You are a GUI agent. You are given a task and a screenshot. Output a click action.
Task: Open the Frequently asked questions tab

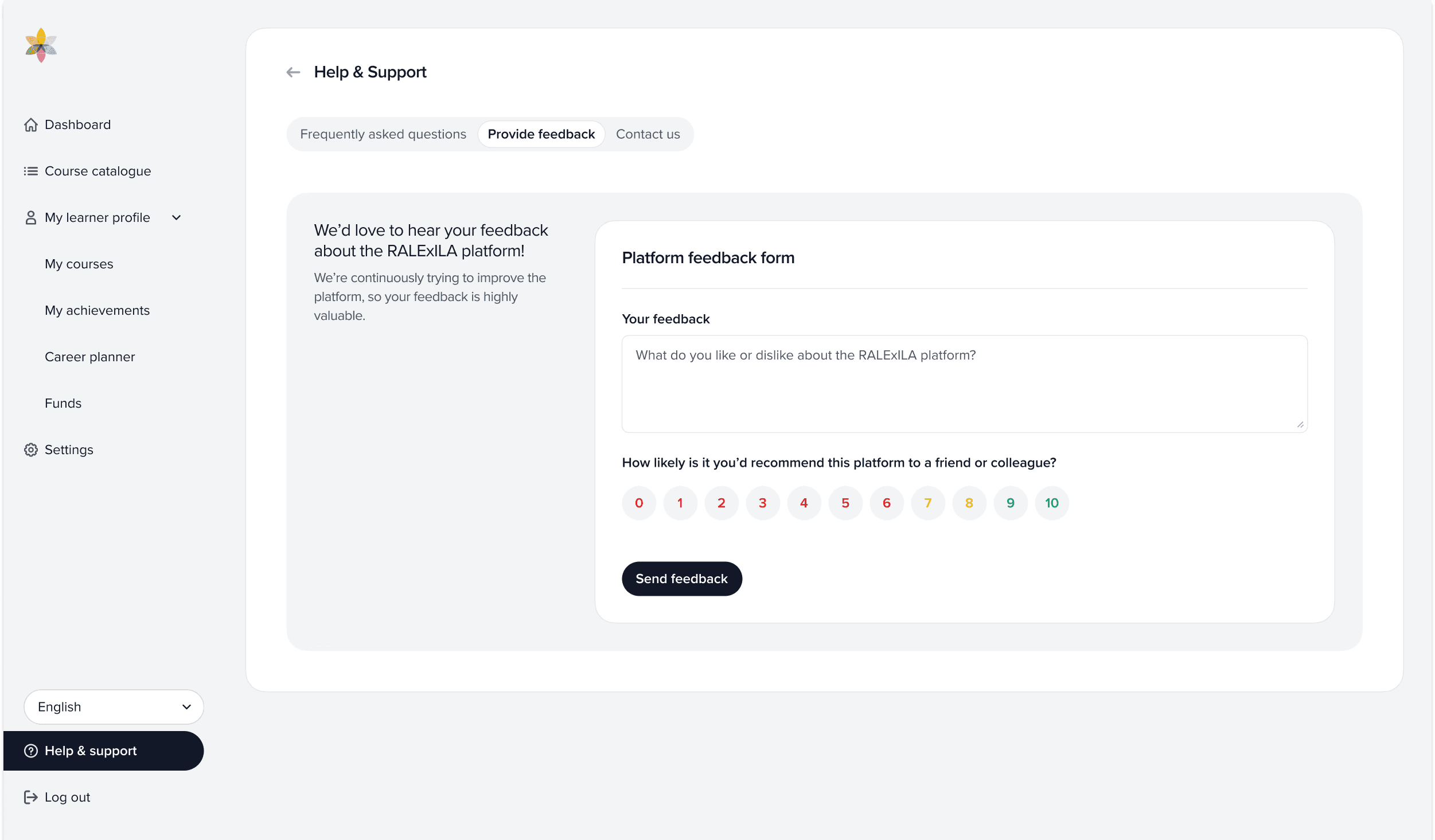pyautogui.click(x=383, y=134)
